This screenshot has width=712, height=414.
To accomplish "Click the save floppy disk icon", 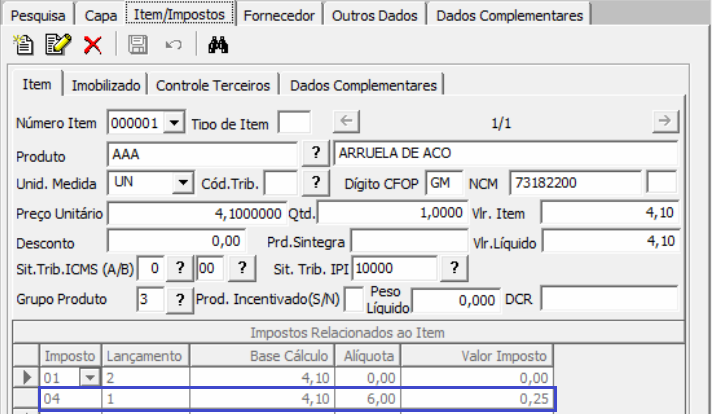I will click(138, 45).
